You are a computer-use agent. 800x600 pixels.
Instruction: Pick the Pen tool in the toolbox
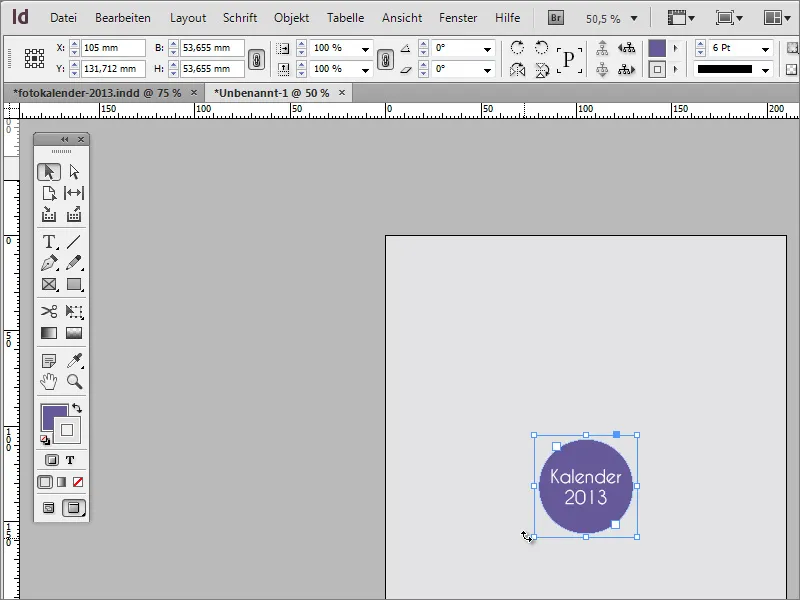pos(48,263)
